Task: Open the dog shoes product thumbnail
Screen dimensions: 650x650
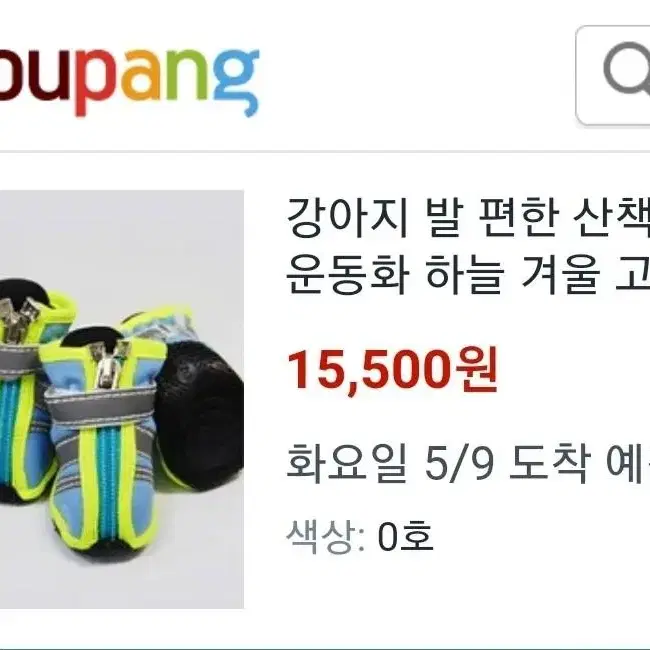Action: pos(122,399)
